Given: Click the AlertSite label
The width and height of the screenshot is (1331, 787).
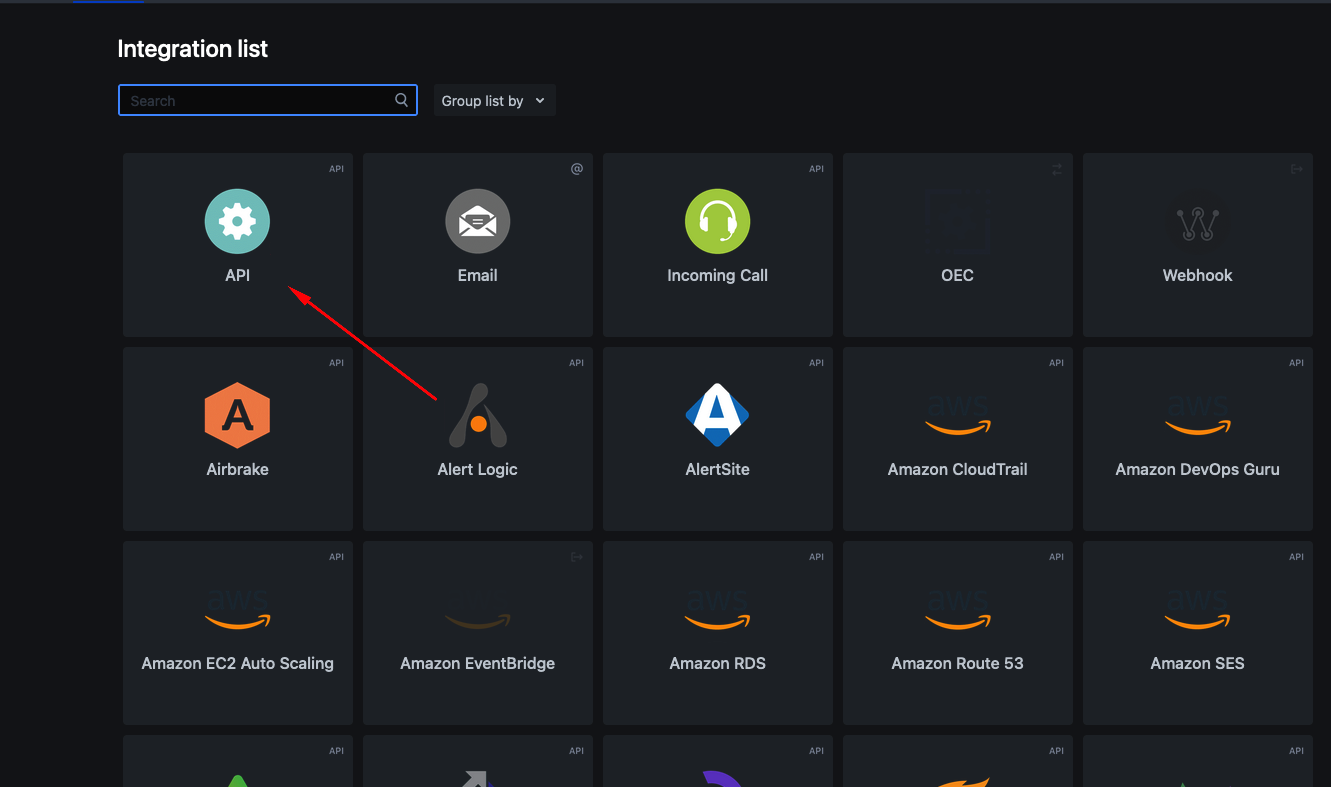Looking at the screenshot, I should click(718, 469).
